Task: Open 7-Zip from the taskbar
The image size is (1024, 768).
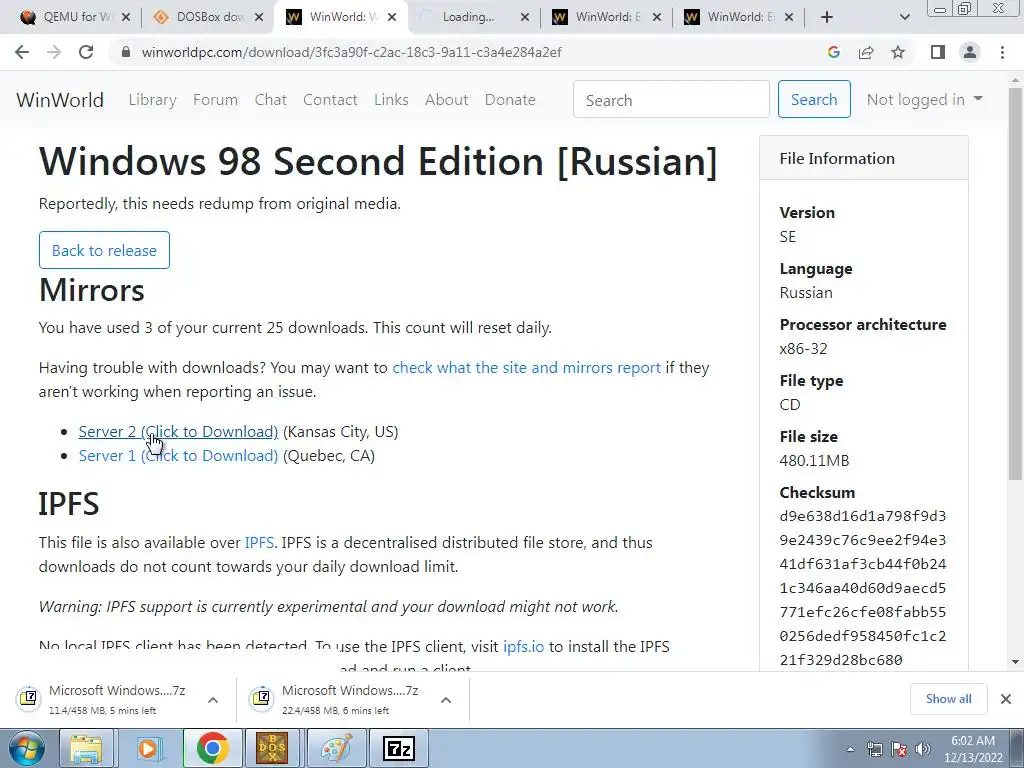Action: click(399, 748)
